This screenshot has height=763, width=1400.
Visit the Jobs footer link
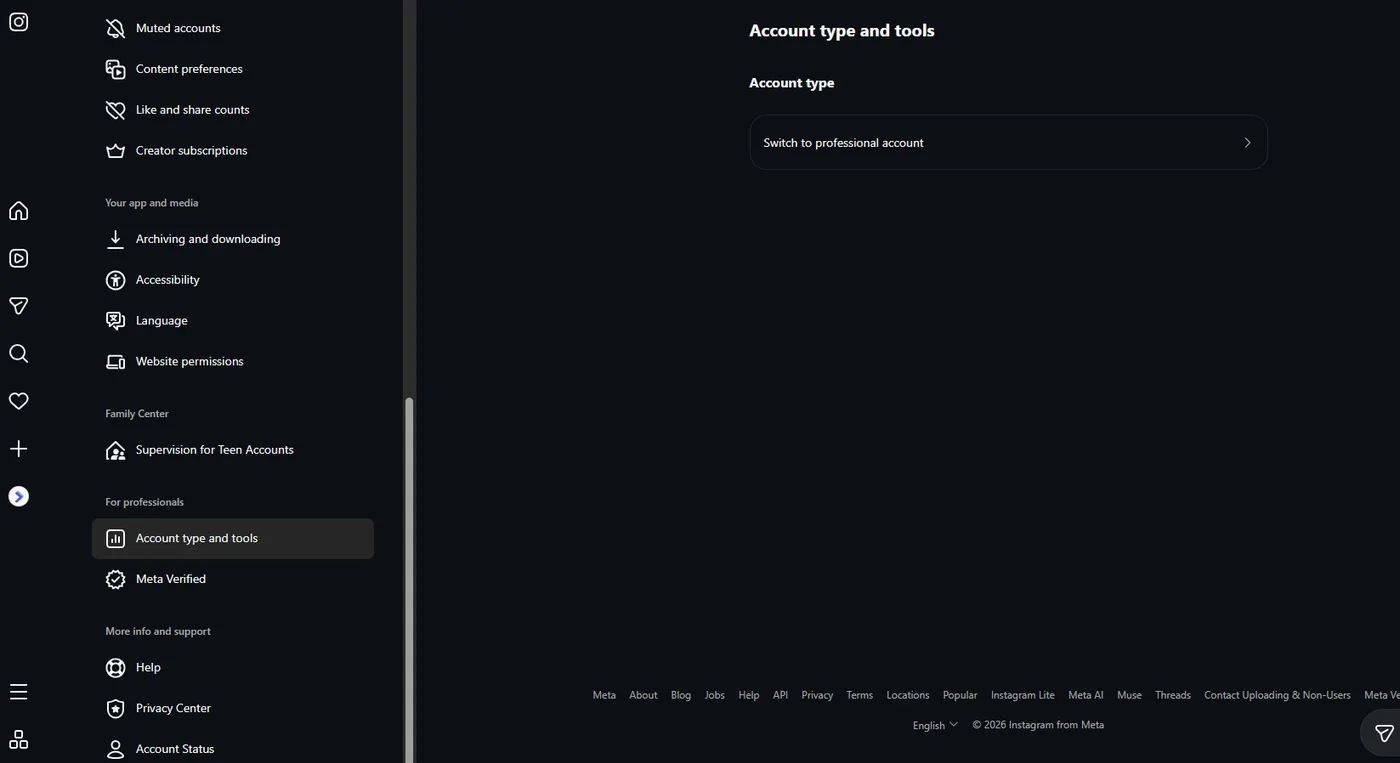point(714,695)
